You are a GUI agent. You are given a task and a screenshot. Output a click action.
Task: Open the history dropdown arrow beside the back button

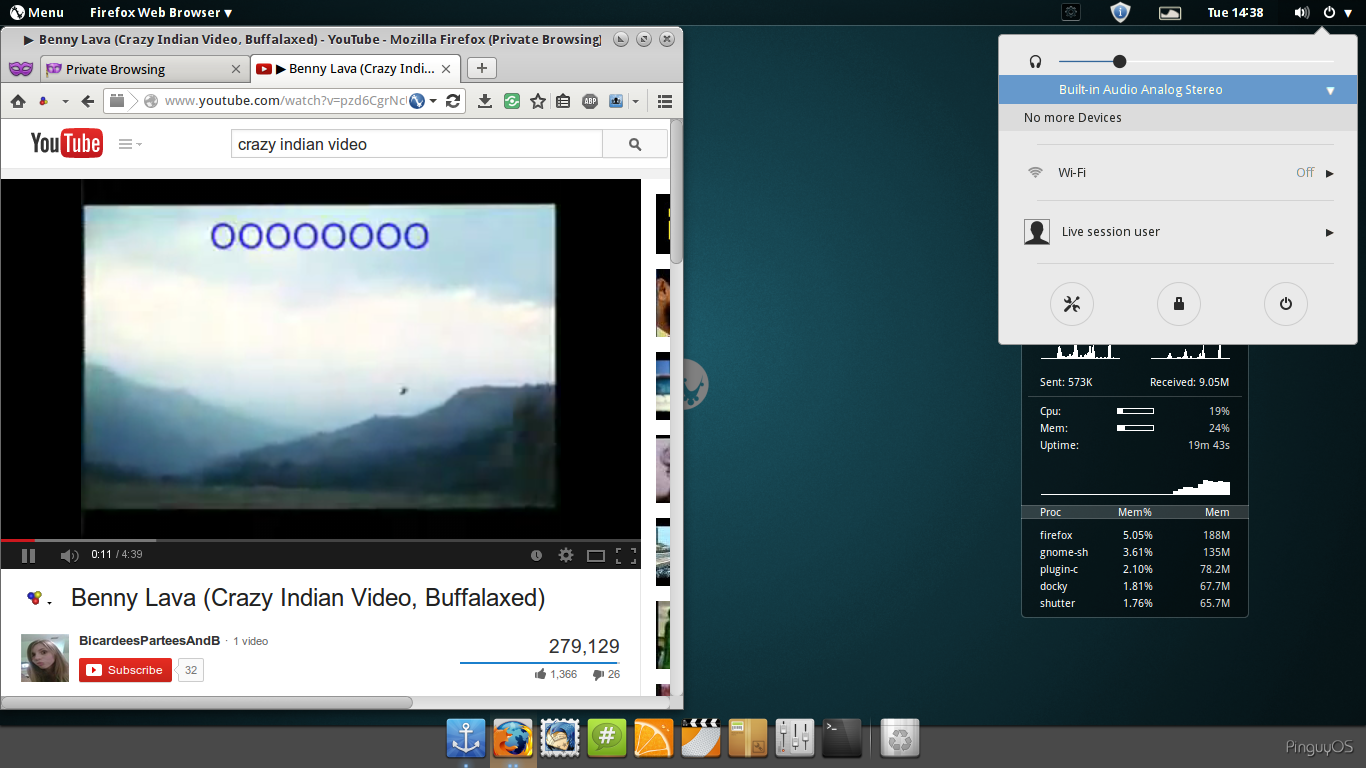click(65, 101)
